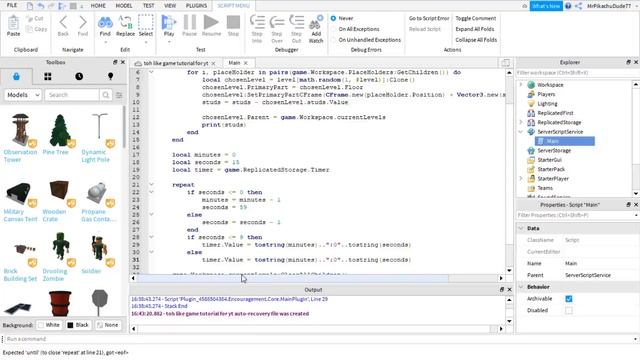
Task: Toggle the Disabled checkbox
Action: coord(569,311)
